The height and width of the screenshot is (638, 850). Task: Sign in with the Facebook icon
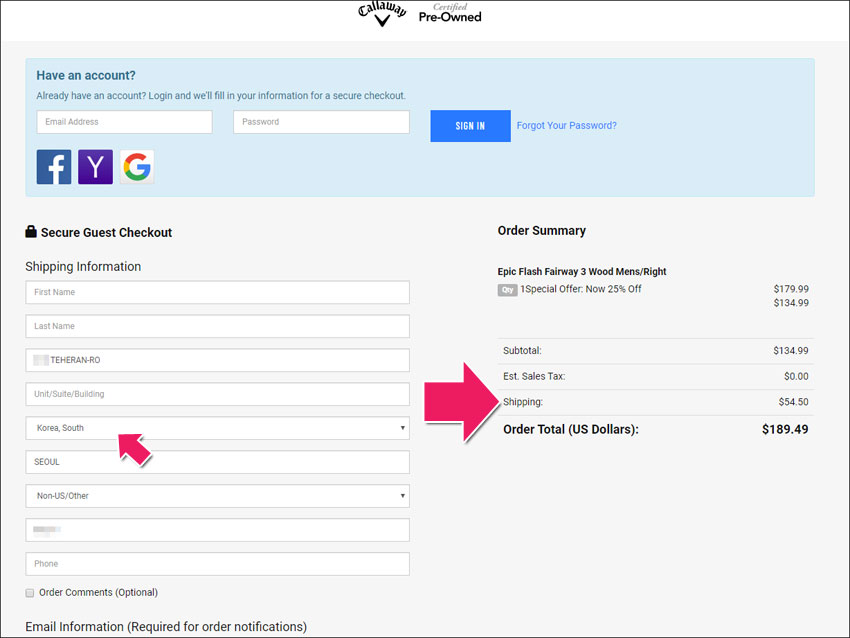[x=54, y=167]
